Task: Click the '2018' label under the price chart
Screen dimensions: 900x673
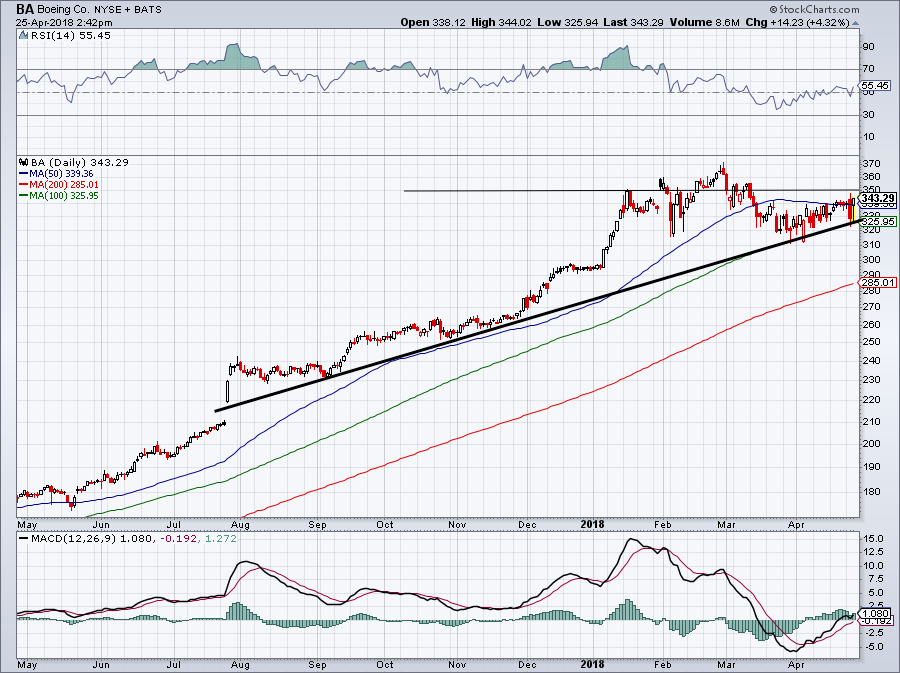Action: [x=592, y=524]
